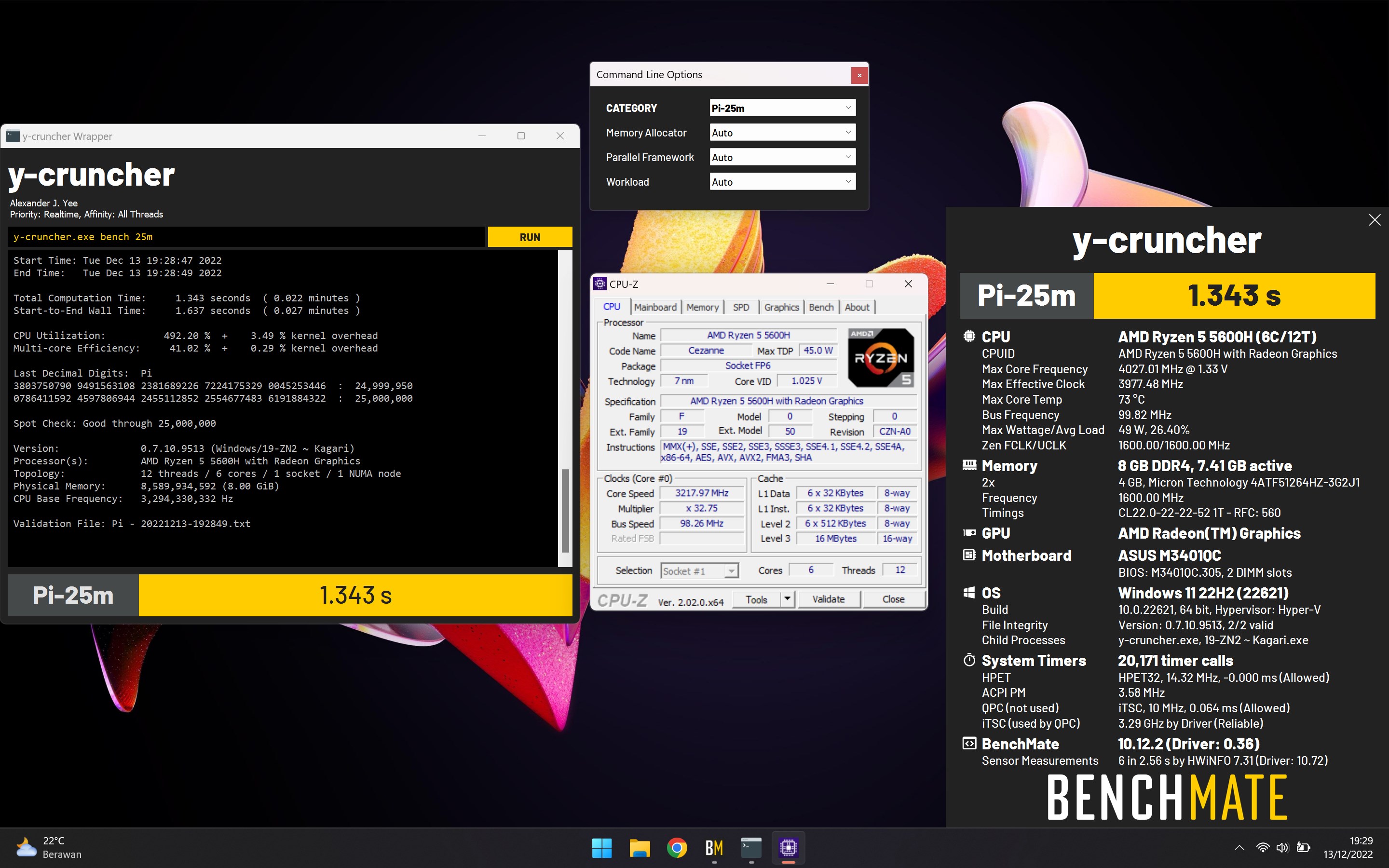Open the battery tray icon
1389x868 pixels.
[1304, 848]
